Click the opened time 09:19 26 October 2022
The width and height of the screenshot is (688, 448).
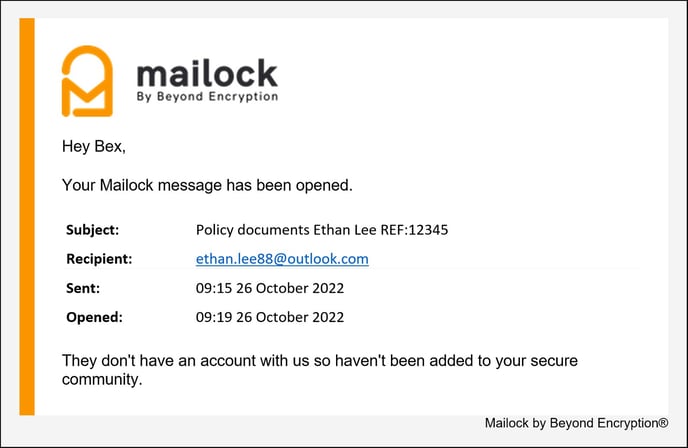coord(270,317)
